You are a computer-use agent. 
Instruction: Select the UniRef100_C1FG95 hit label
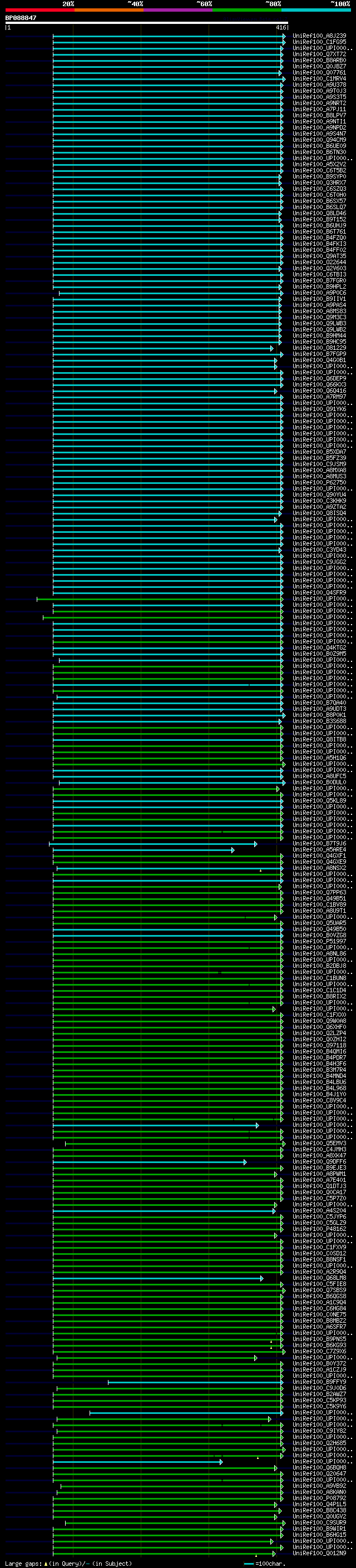[319, 42]
